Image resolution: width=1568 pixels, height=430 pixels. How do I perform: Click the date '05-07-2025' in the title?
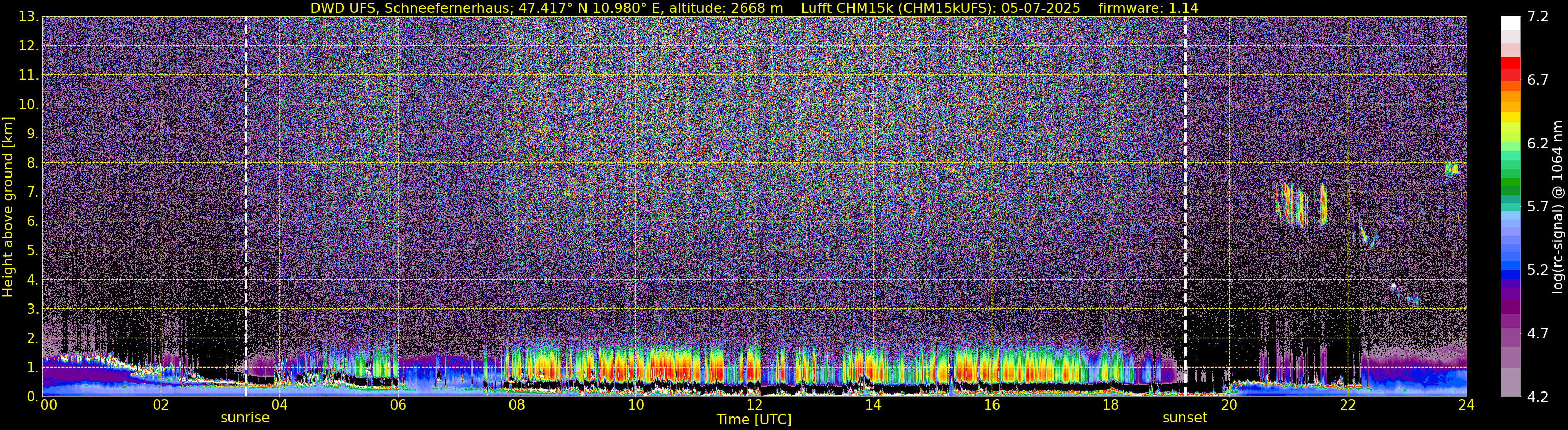pyautogui.click(x=1042, y=8)
